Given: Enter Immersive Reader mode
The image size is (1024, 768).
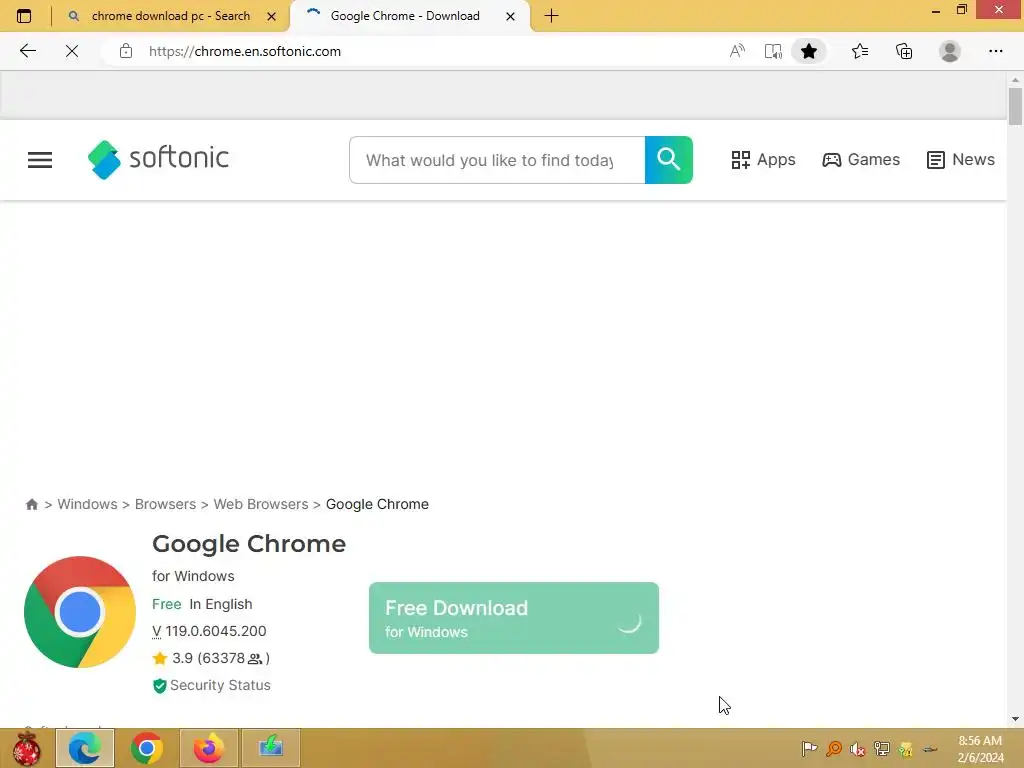Looking at the screenshot, I should [773, 51].
